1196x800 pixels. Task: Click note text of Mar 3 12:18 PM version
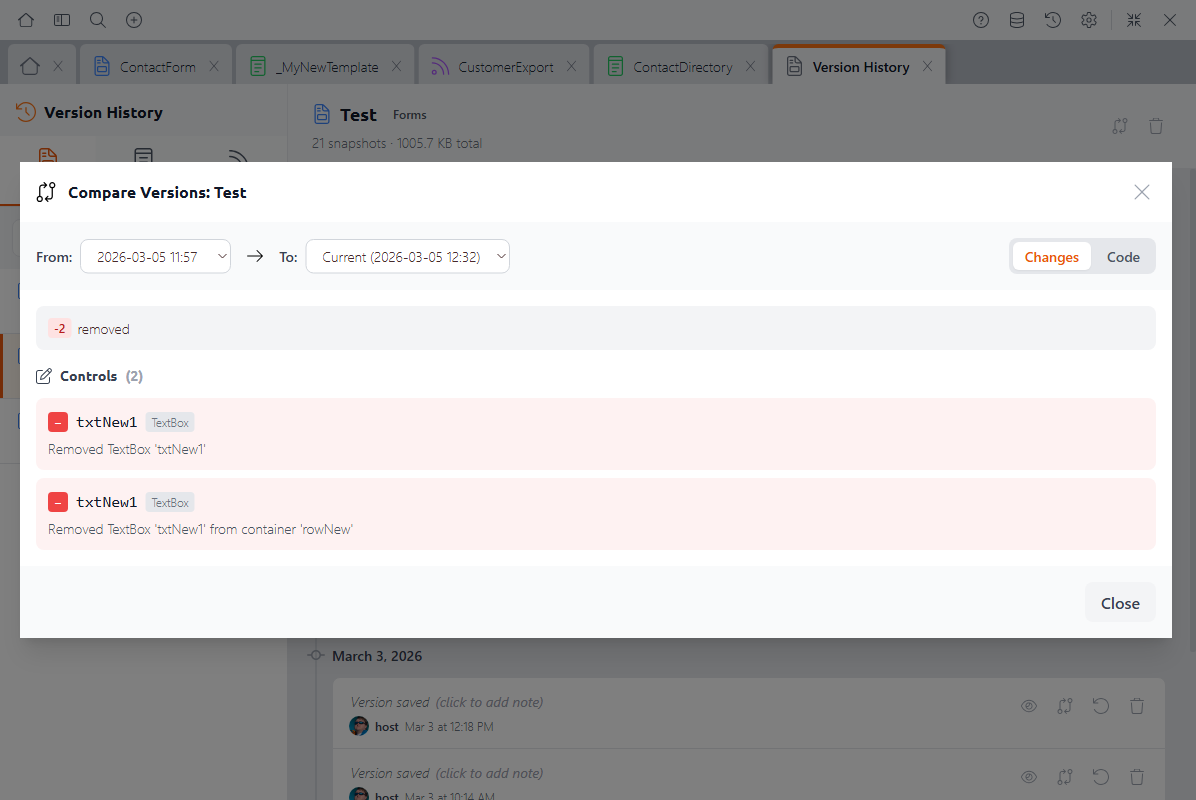point(446,702)
